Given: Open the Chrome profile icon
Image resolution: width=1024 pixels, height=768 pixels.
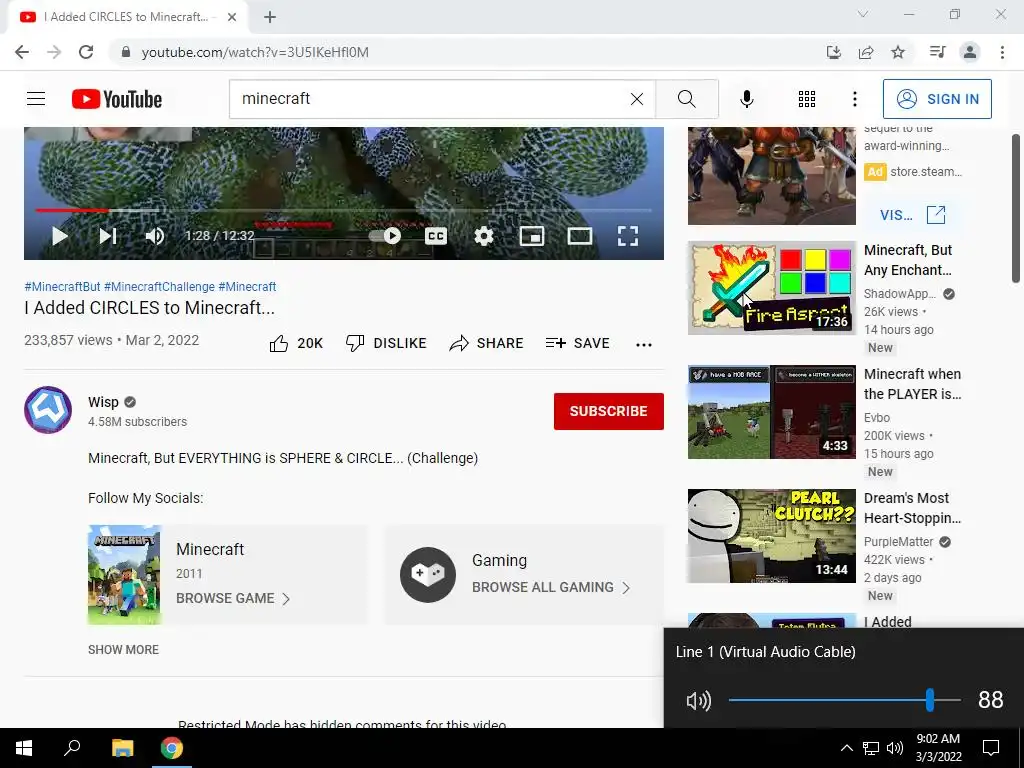Looking at the screenshot, I should pos(970,52).
